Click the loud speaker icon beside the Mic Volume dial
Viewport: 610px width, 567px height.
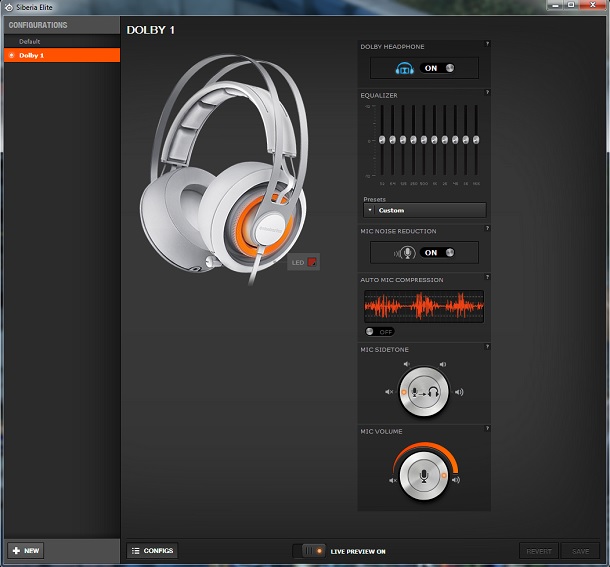tap(456, 480)
